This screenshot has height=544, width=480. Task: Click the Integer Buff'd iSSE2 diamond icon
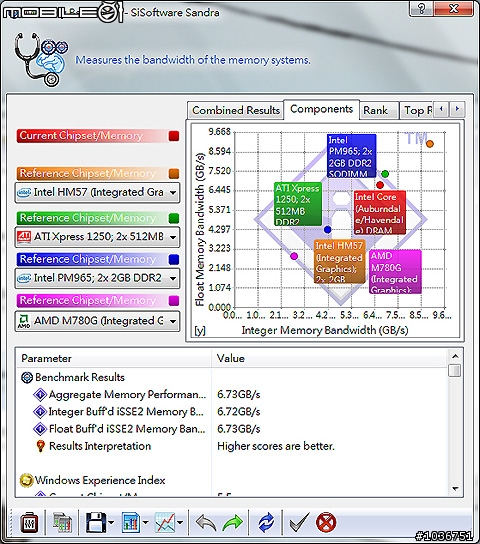[x=40, y=412]
